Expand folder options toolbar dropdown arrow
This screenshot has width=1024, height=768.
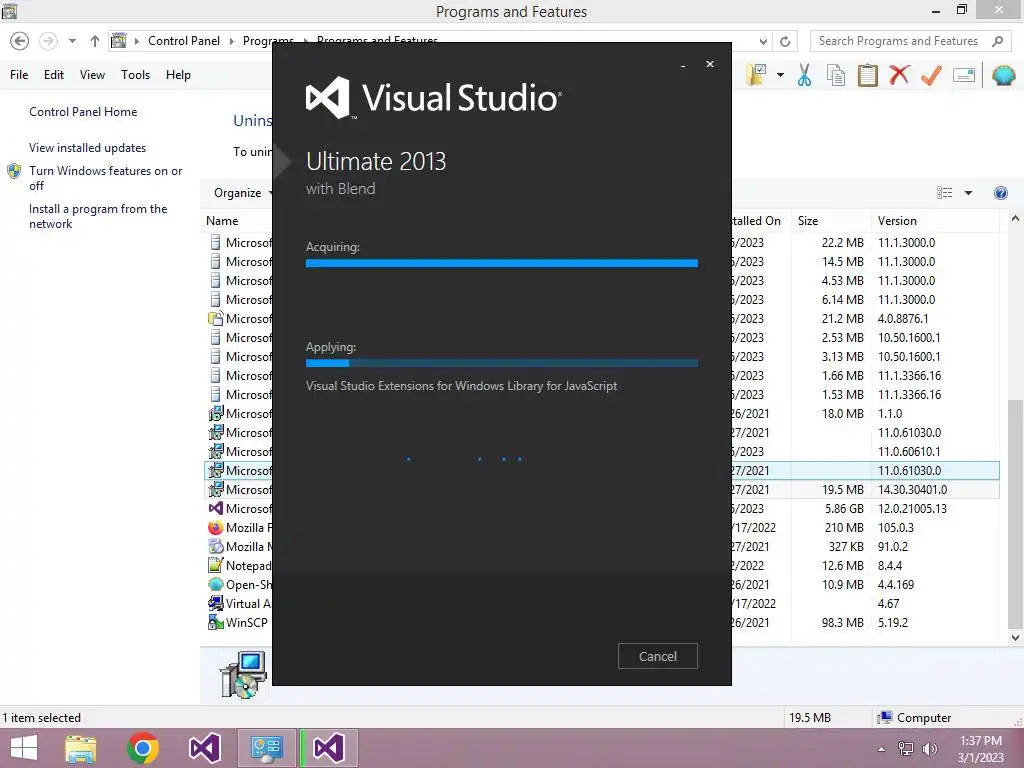click(780, 75)
